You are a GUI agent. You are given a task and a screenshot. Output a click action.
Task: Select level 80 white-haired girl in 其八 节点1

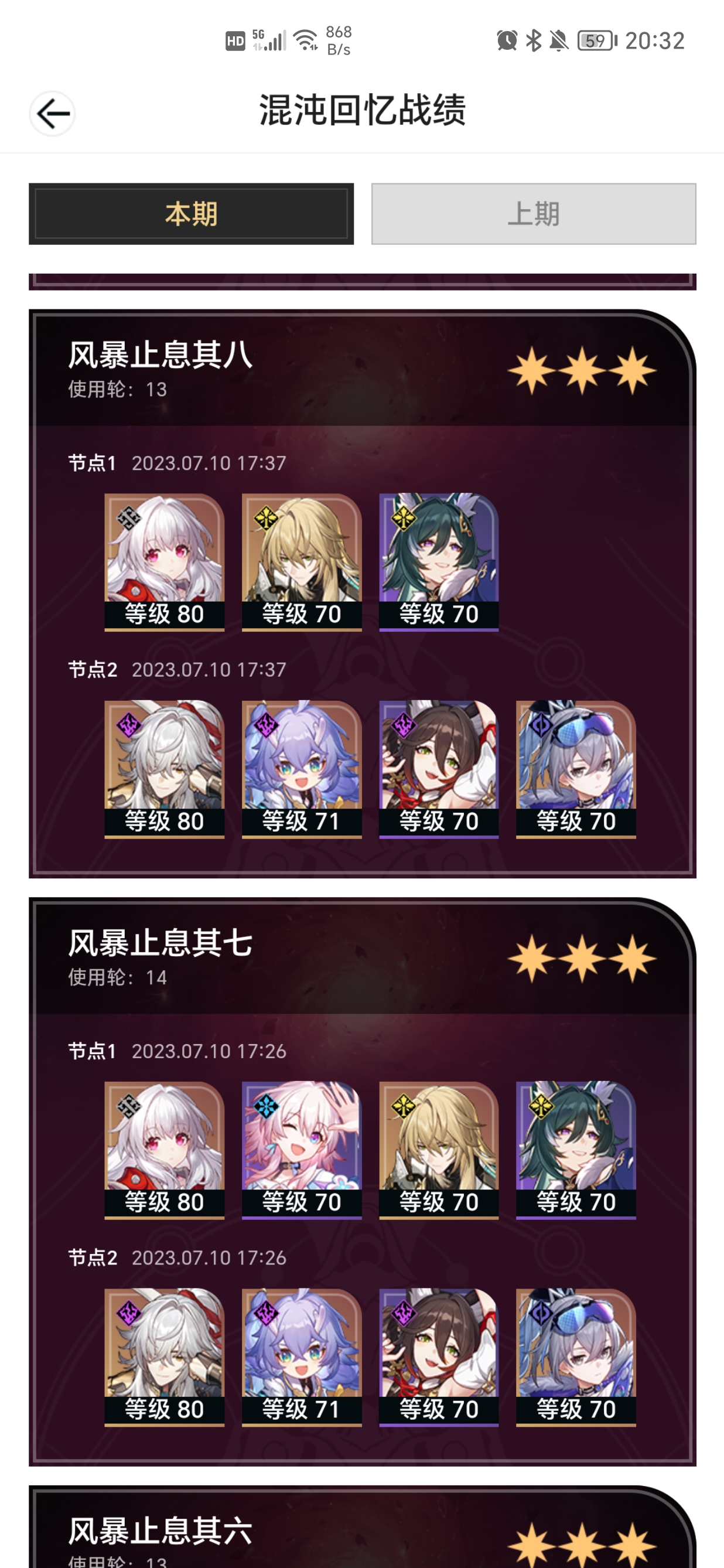coord(164,562)
